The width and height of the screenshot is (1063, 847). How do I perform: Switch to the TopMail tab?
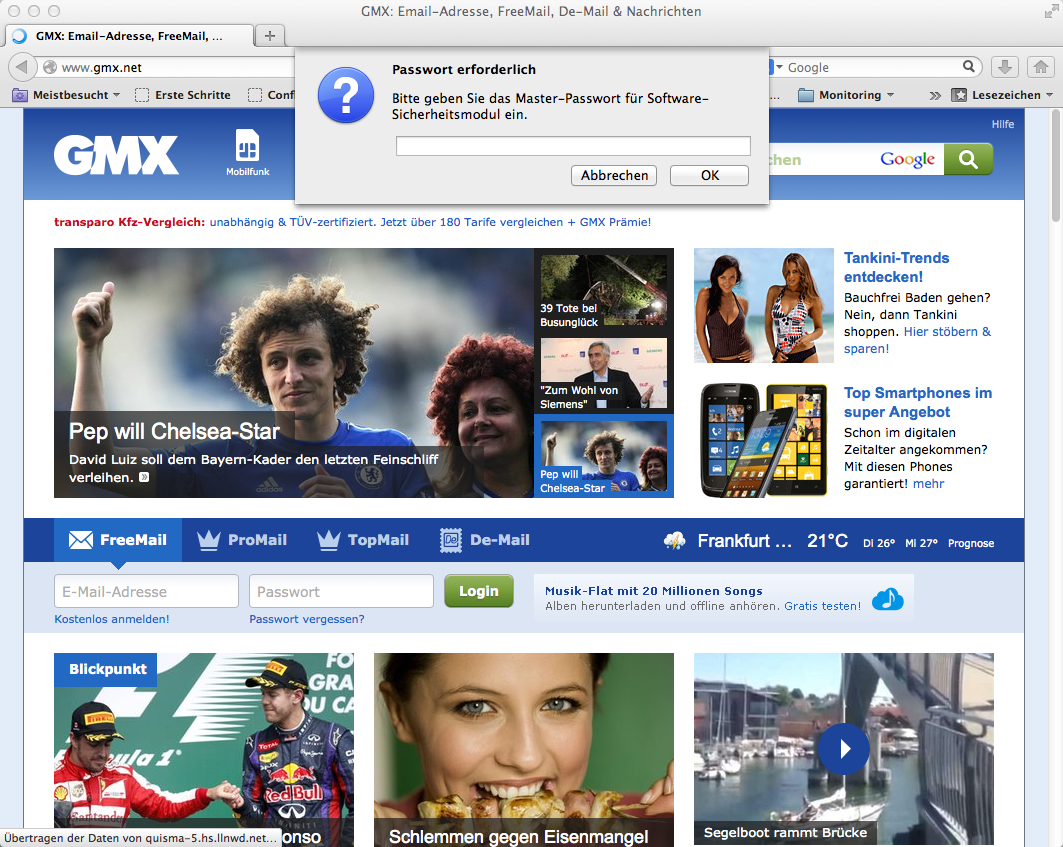pos(363,540)
